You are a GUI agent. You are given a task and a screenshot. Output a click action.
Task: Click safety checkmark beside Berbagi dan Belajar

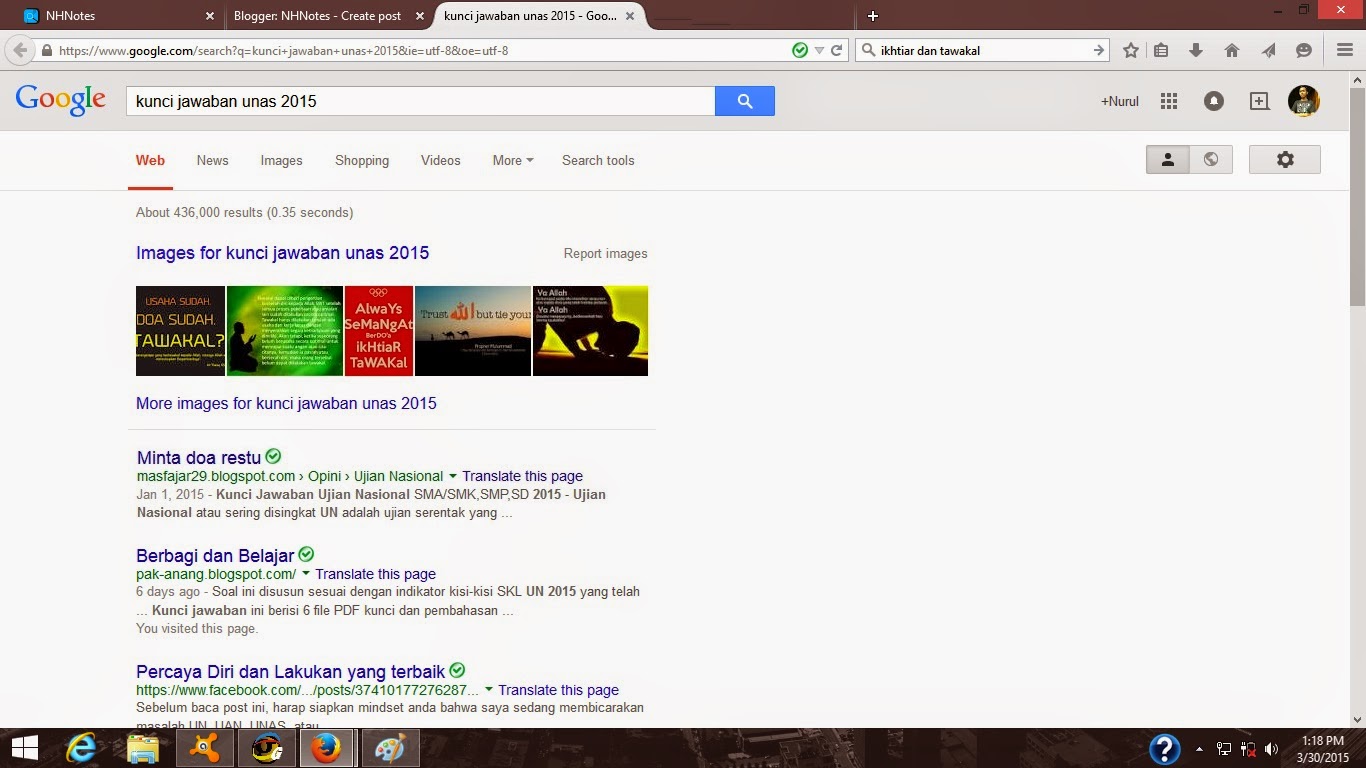click(306, 554)
